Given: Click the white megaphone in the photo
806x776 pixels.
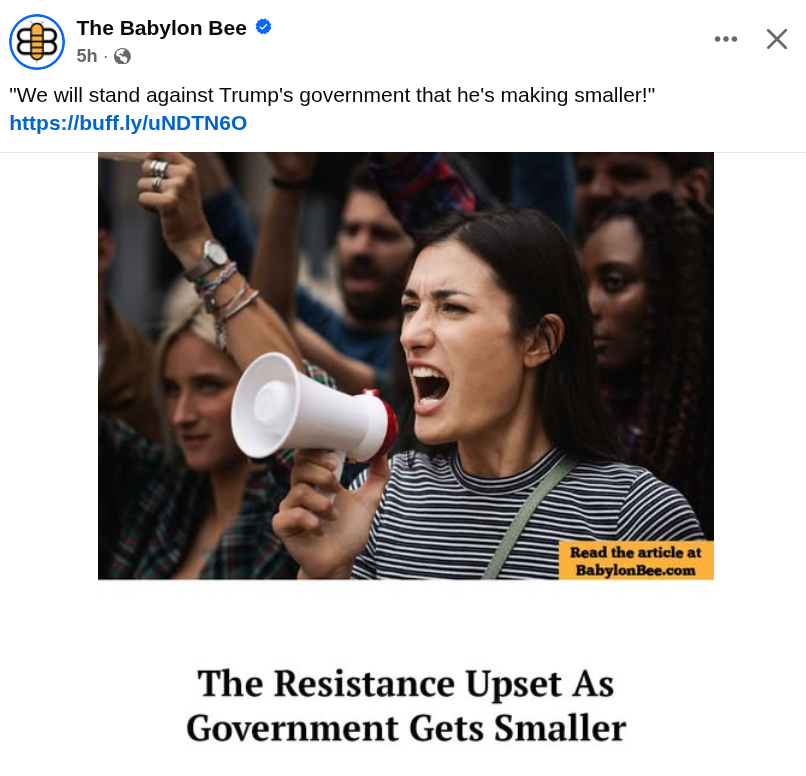Looking at the screenshot, I should [x=314, y=409].
